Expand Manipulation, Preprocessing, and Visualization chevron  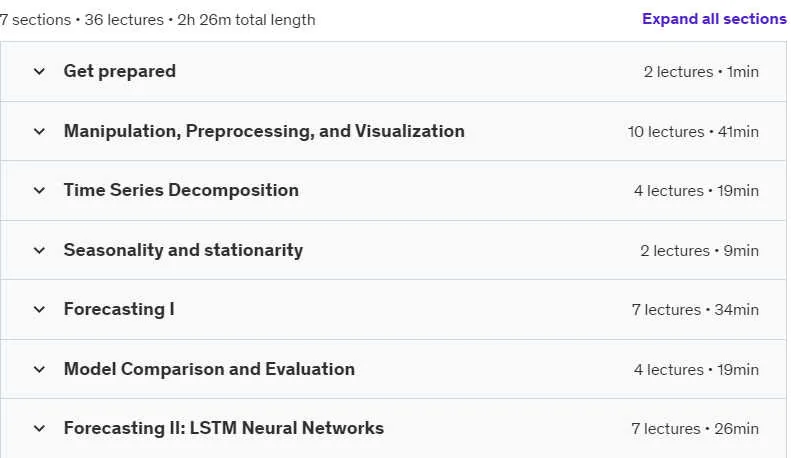[x=39, y=132]
